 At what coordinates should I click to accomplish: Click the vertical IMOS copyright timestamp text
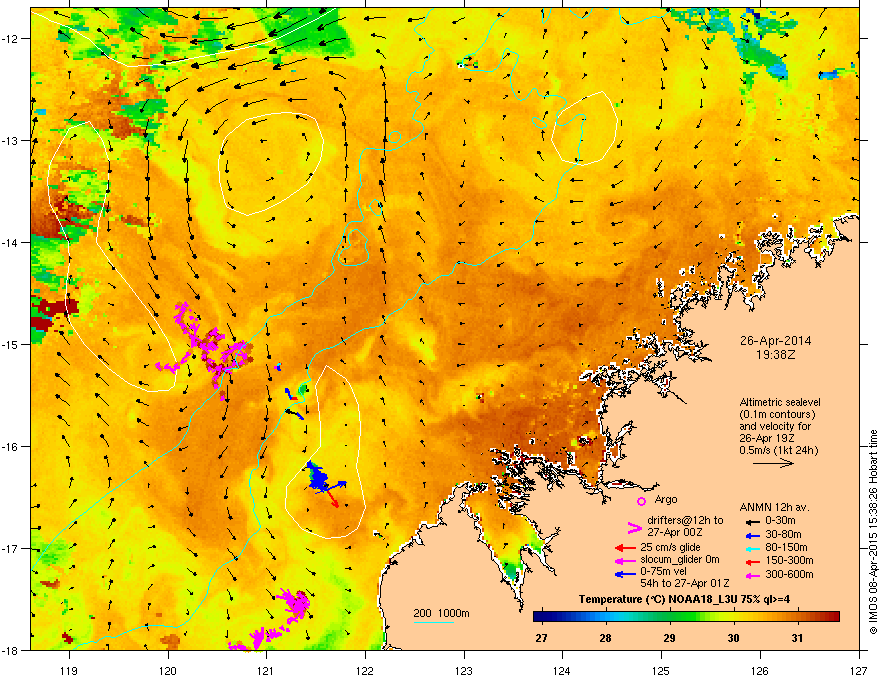[x=873, y=532]
